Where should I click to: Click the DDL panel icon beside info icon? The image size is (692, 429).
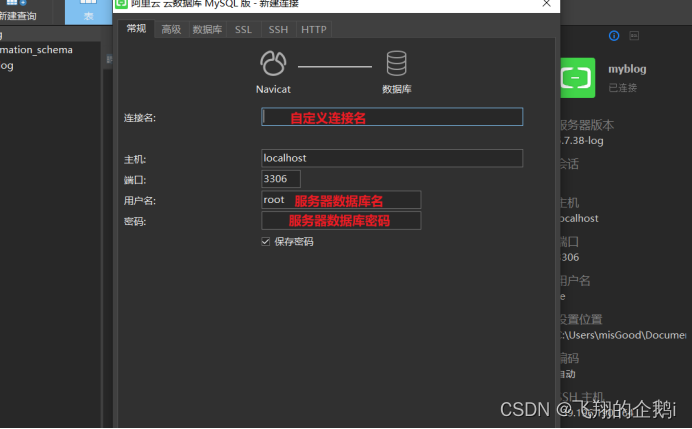click(x=634, y=36)
